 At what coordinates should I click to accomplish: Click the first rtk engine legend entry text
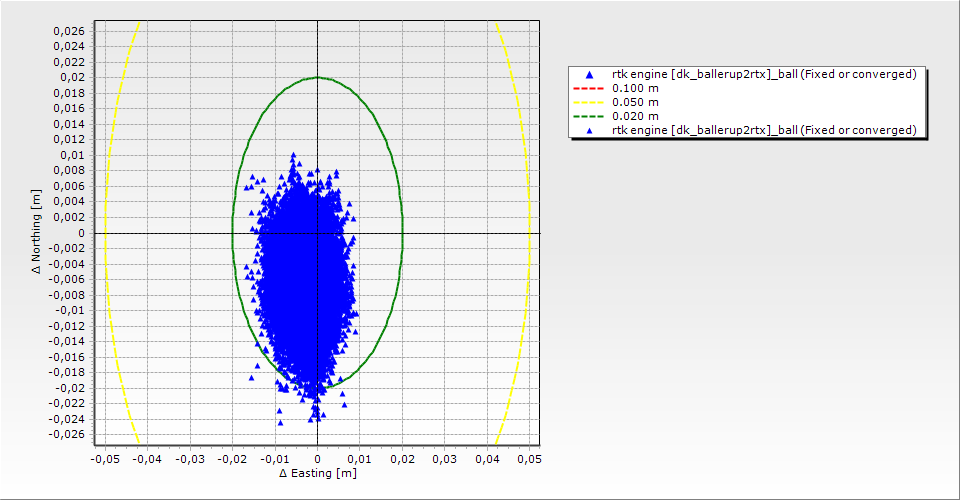tap(764, 74)
